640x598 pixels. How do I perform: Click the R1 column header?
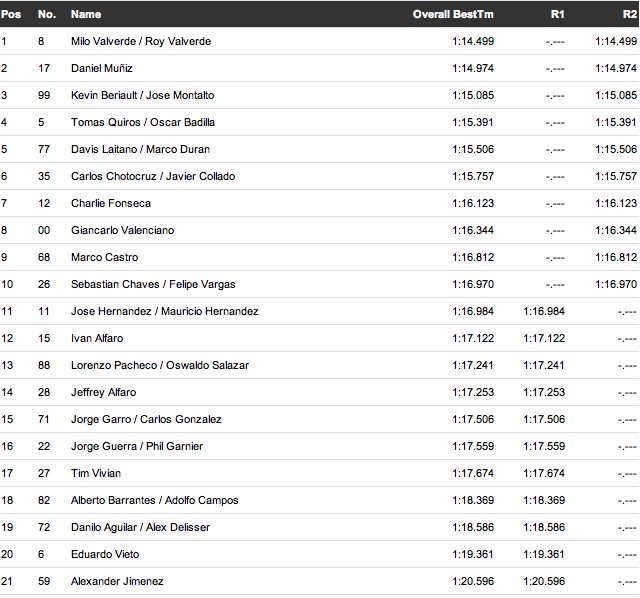pos(558,14)
